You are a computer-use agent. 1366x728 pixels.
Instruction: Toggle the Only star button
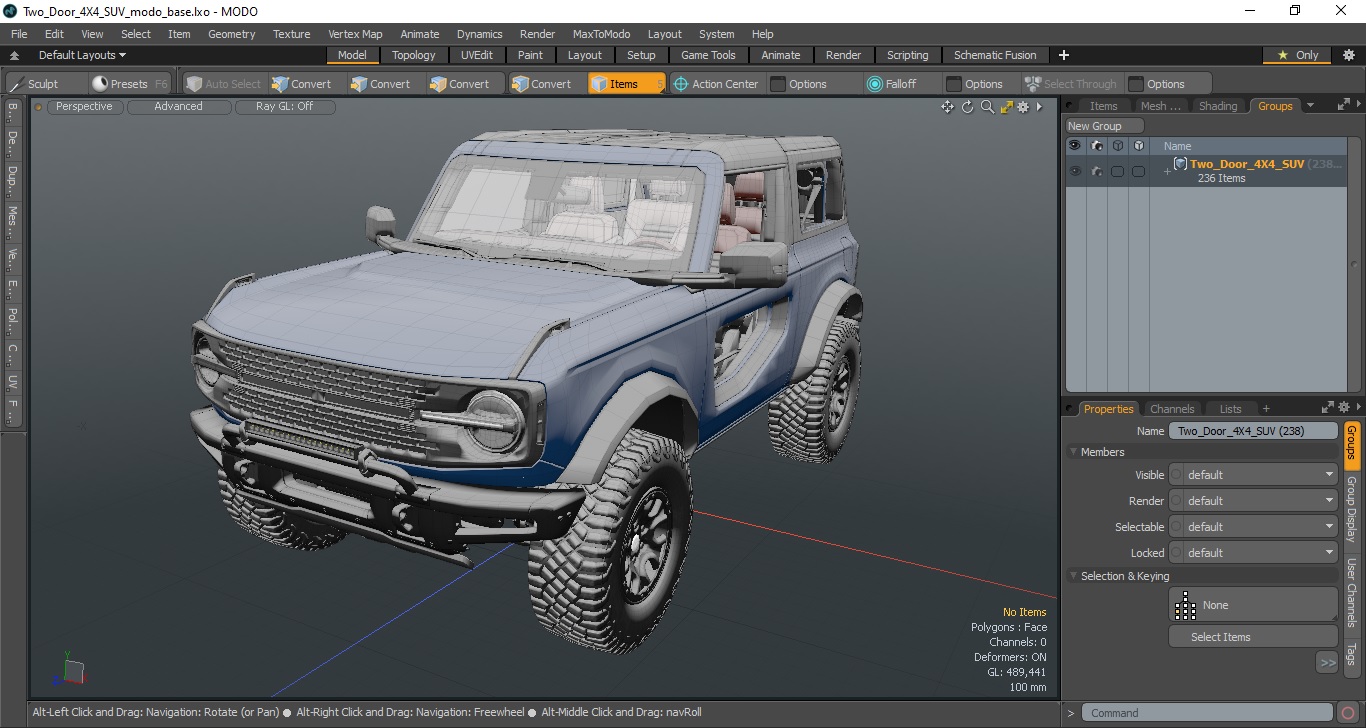[x=1298, y=55]
